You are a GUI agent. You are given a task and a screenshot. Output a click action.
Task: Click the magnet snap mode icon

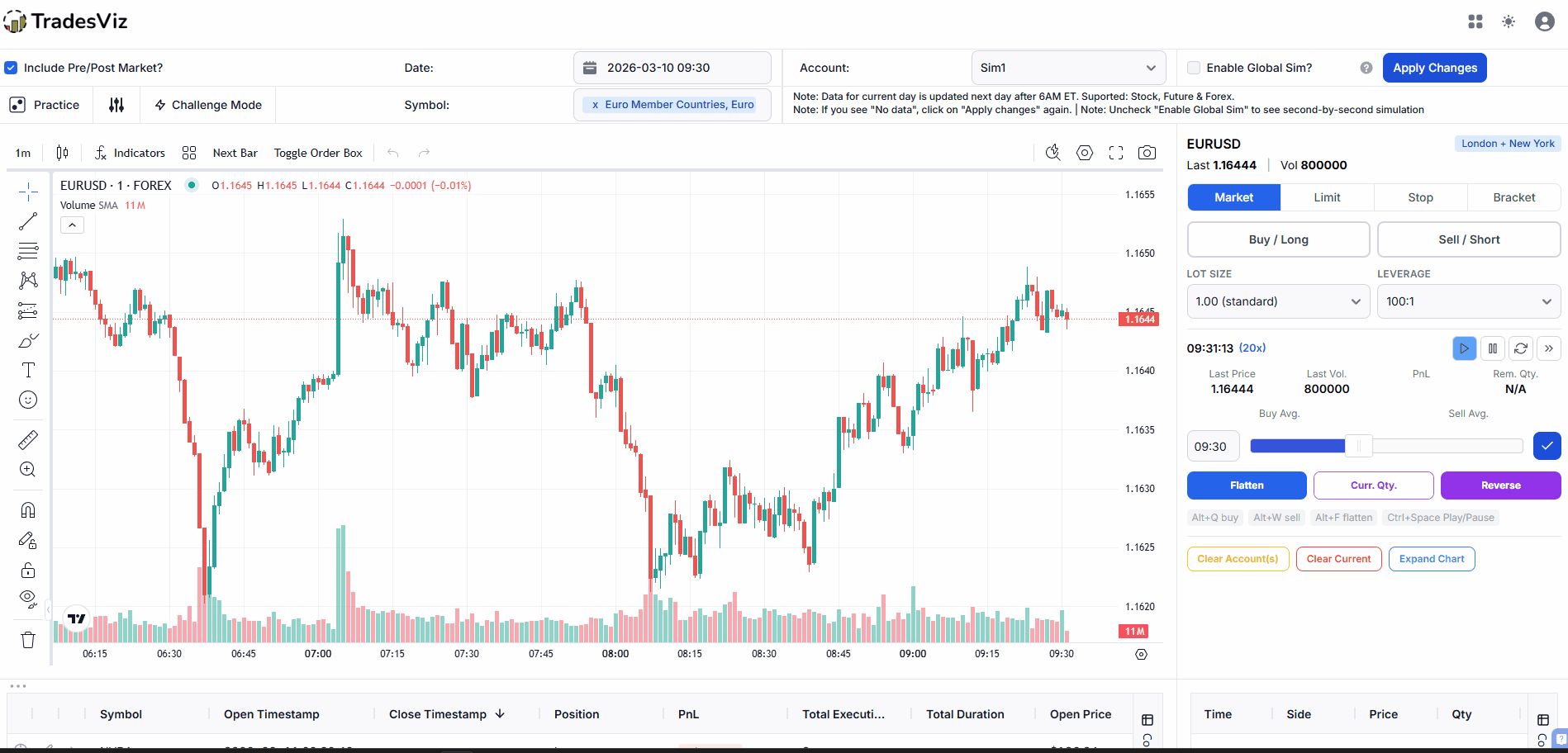pyautogui.click(x=28, y=510)
